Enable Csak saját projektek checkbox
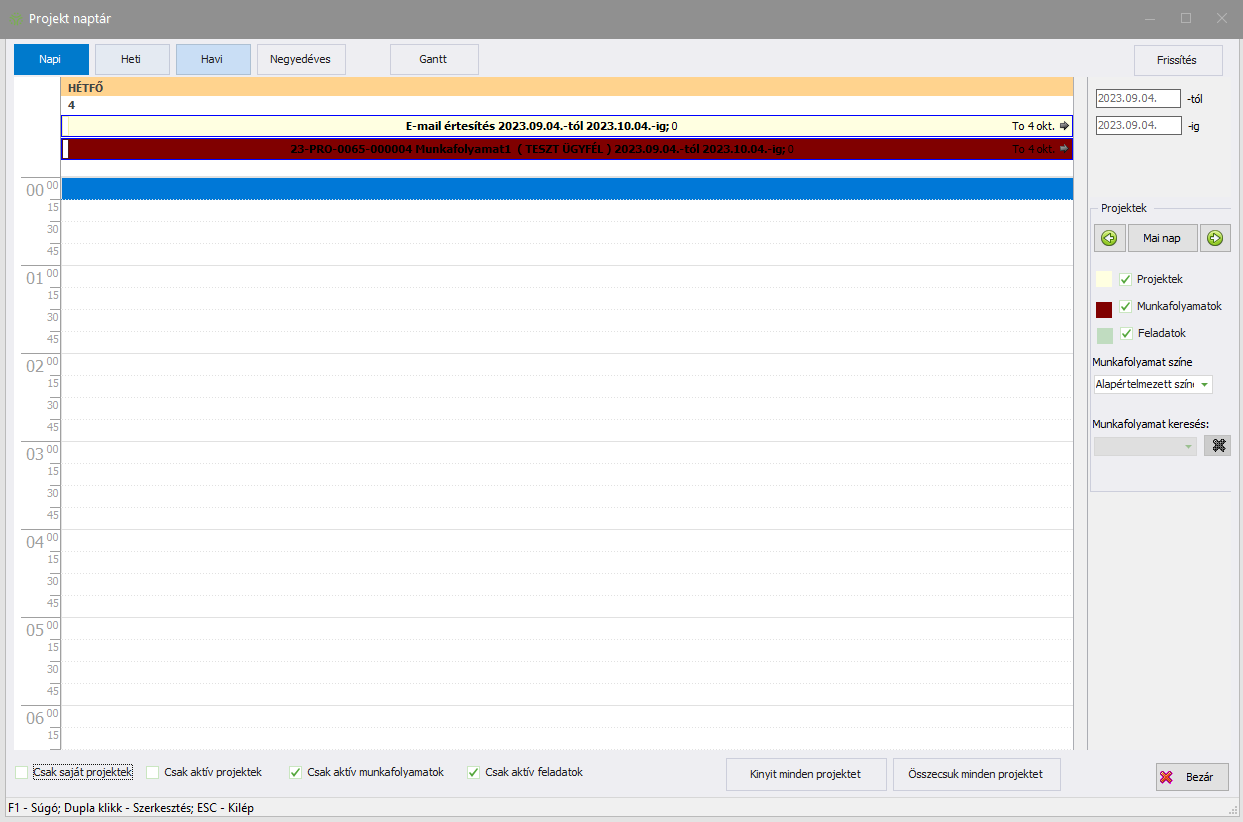 point(22,772)
